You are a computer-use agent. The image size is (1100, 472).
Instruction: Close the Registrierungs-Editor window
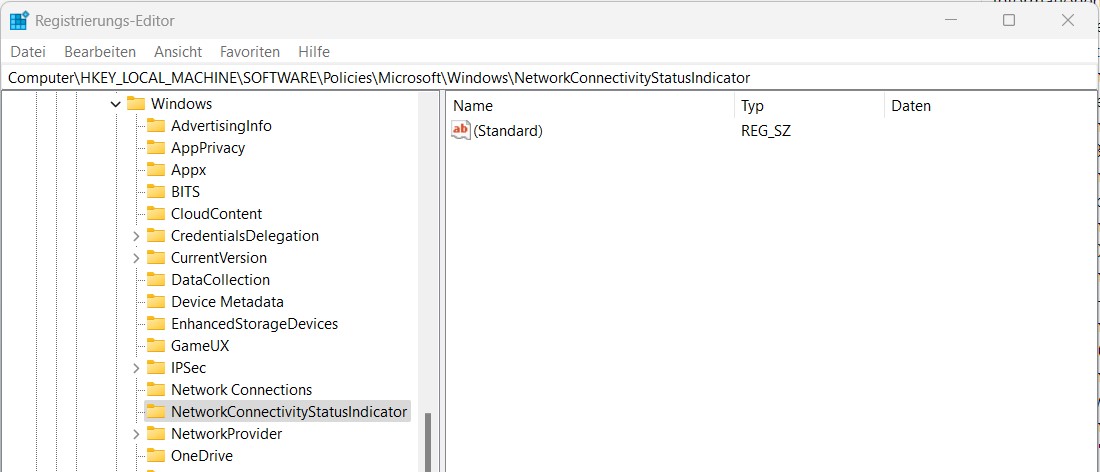[x=1068, y=20]
